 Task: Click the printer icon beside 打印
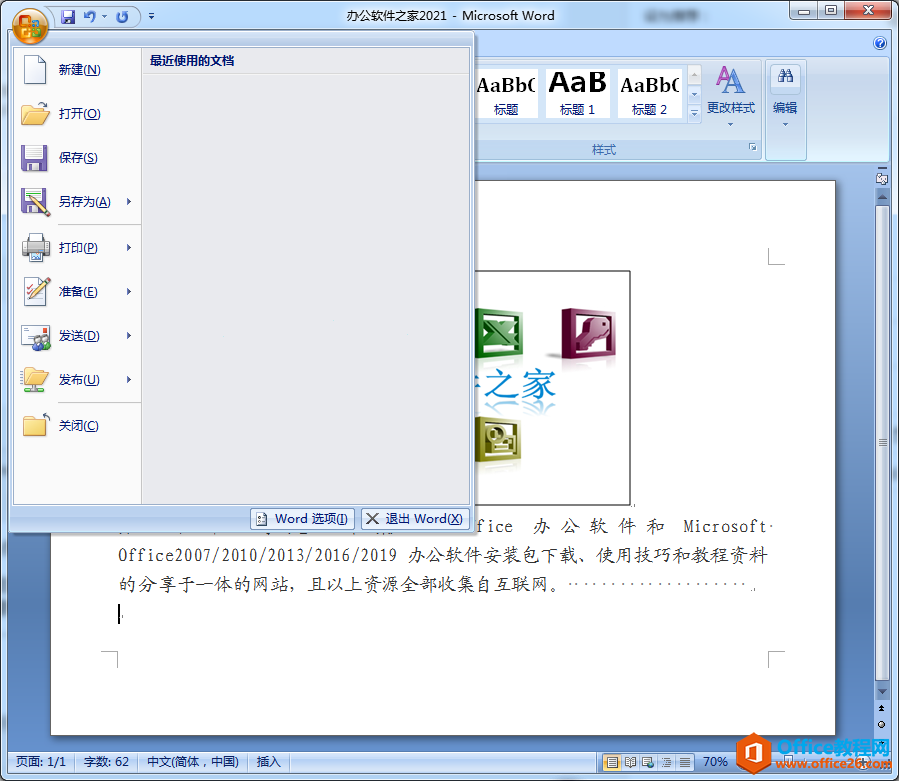pyautogui.click(x=36, y=248)
